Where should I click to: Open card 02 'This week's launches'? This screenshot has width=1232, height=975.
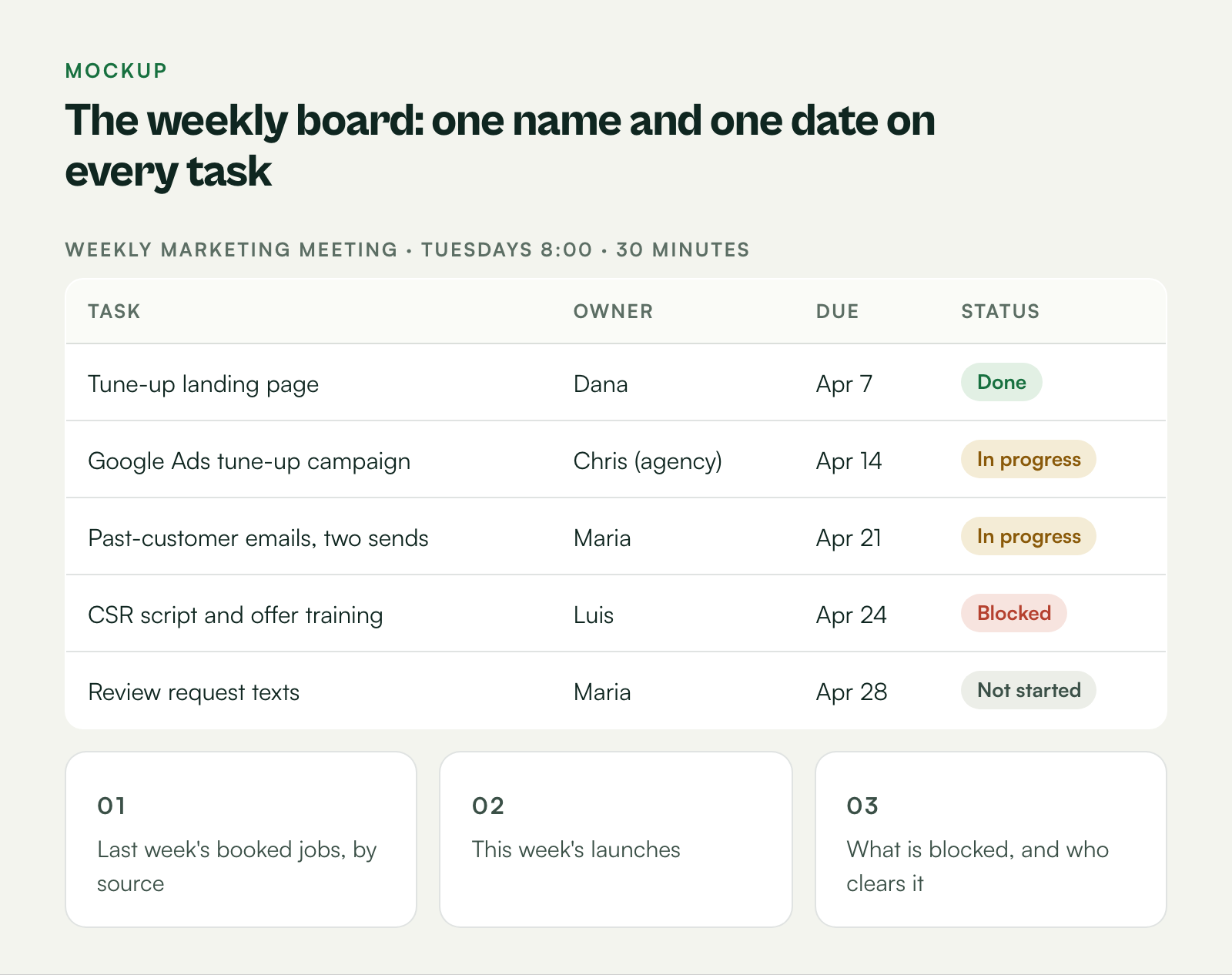pos(616,839)
